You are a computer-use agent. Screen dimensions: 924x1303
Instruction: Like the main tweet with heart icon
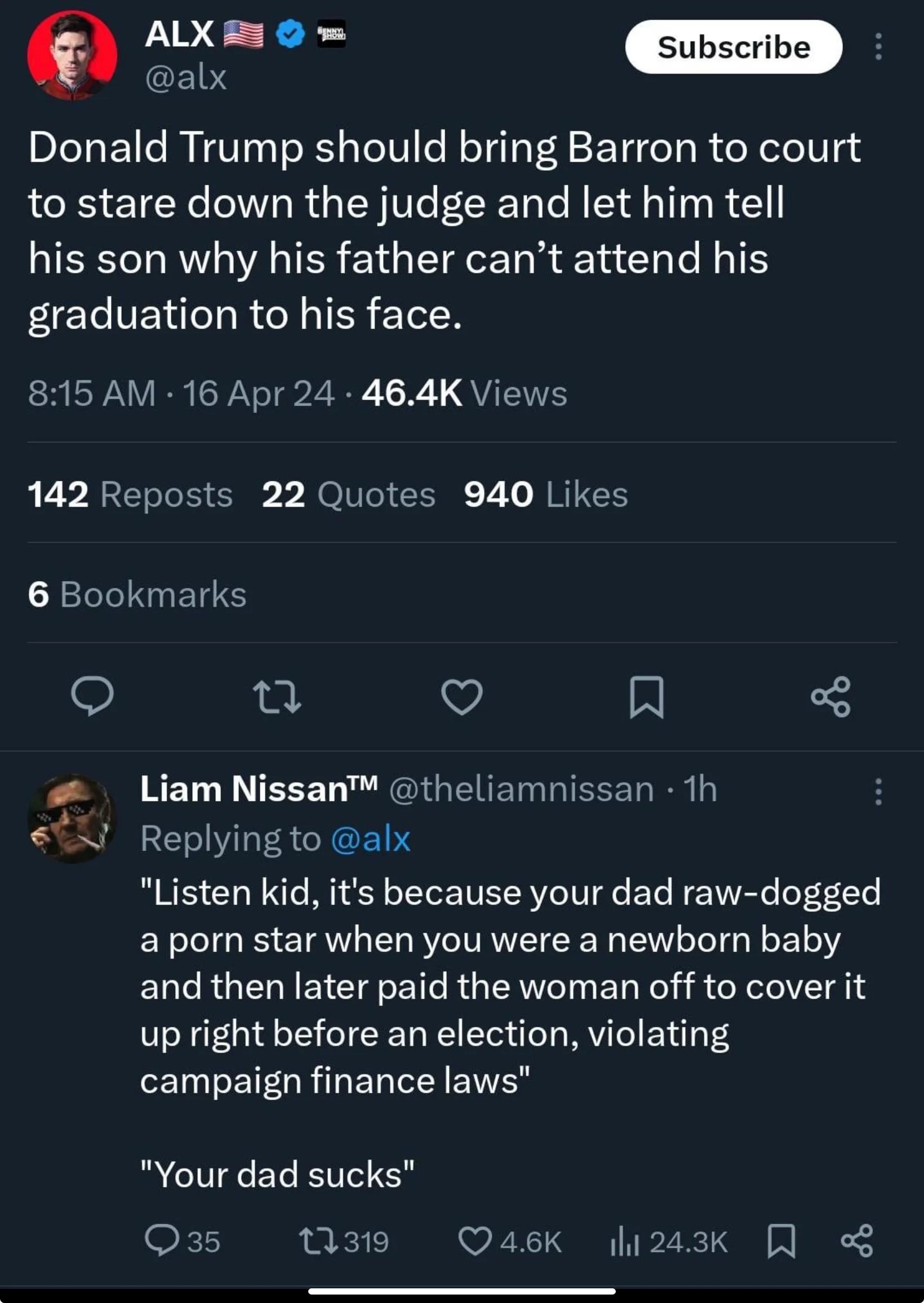tap(462, 697)
